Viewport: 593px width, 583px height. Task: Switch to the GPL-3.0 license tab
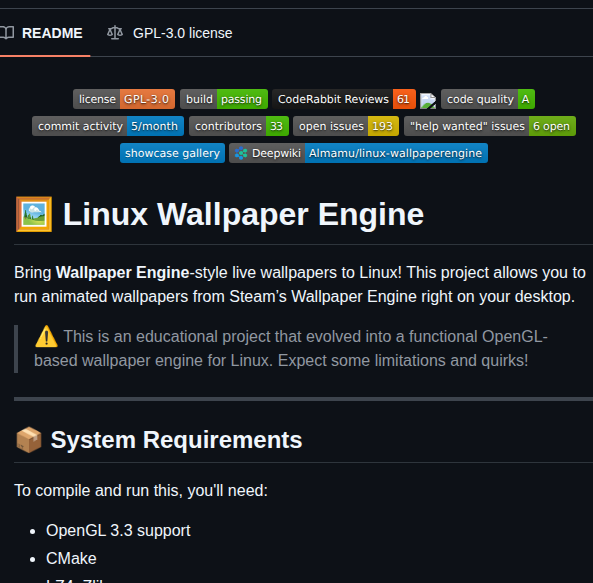169,33
